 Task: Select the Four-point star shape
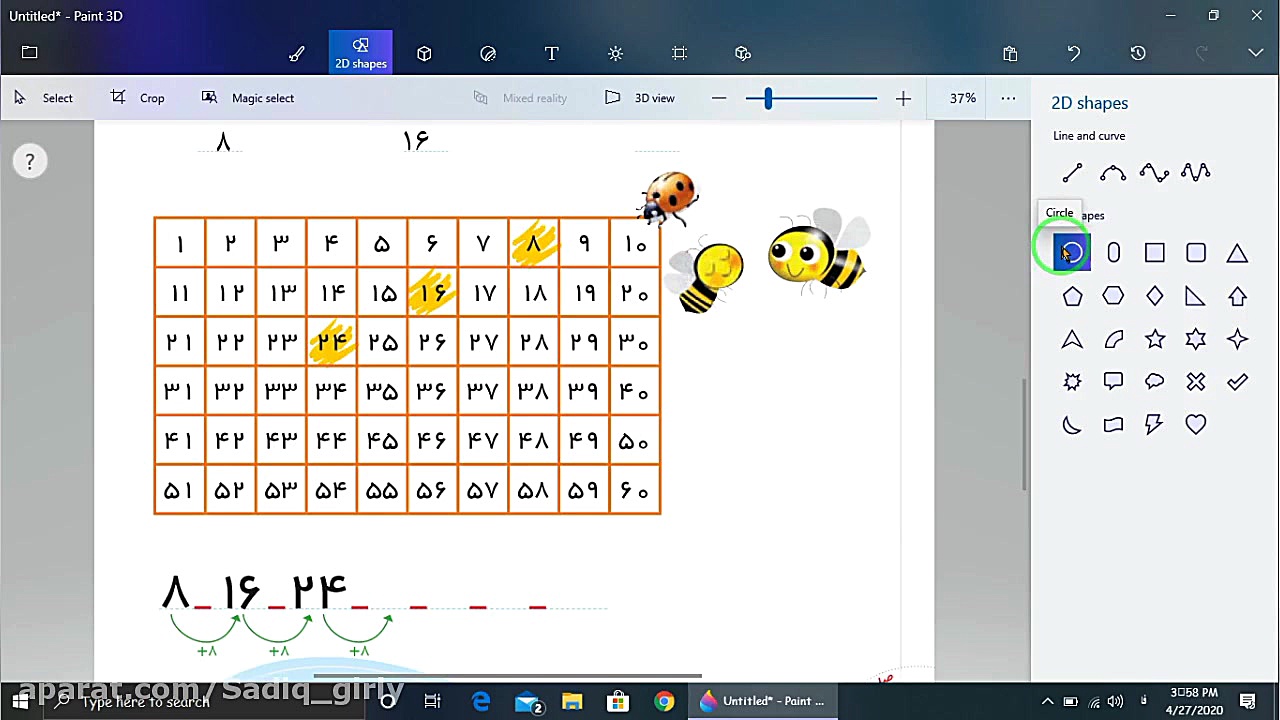coord(1238,339)
